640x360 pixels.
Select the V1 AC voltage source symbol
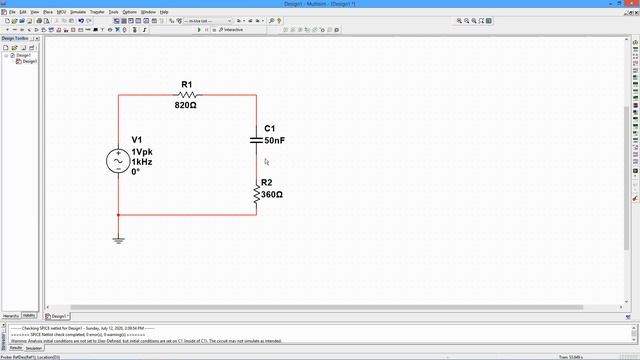(x=118, y=161)
